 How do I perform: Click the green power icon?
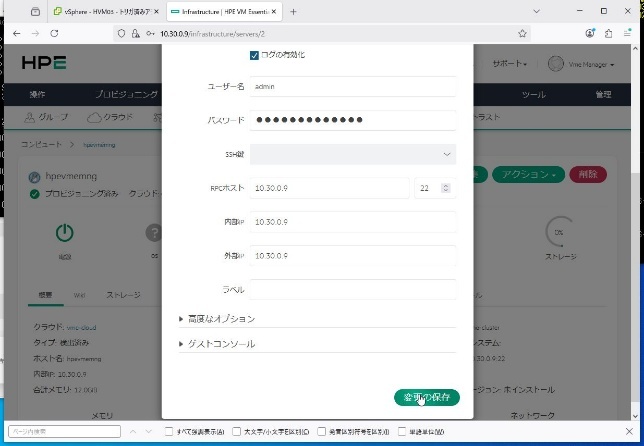click(x=64, y=233)
